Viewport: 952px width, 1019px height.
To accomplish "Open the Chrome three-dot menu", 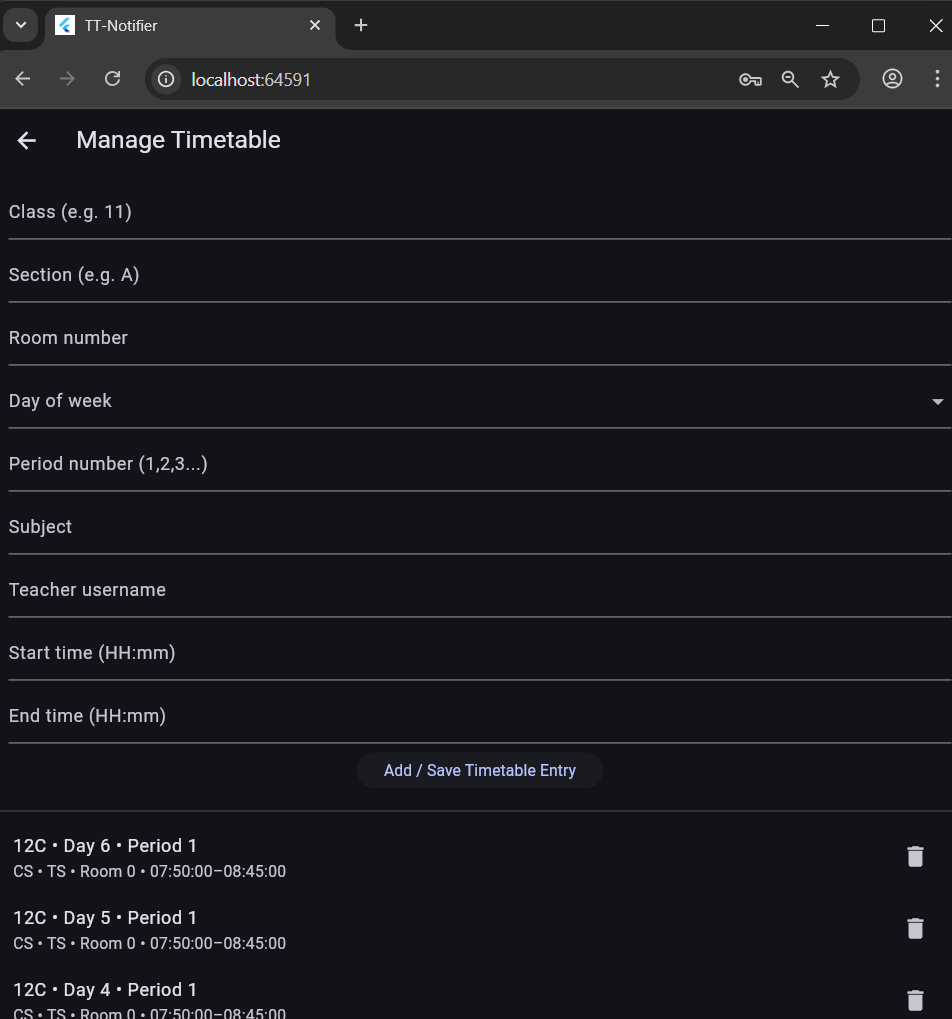I will point(937,79).
